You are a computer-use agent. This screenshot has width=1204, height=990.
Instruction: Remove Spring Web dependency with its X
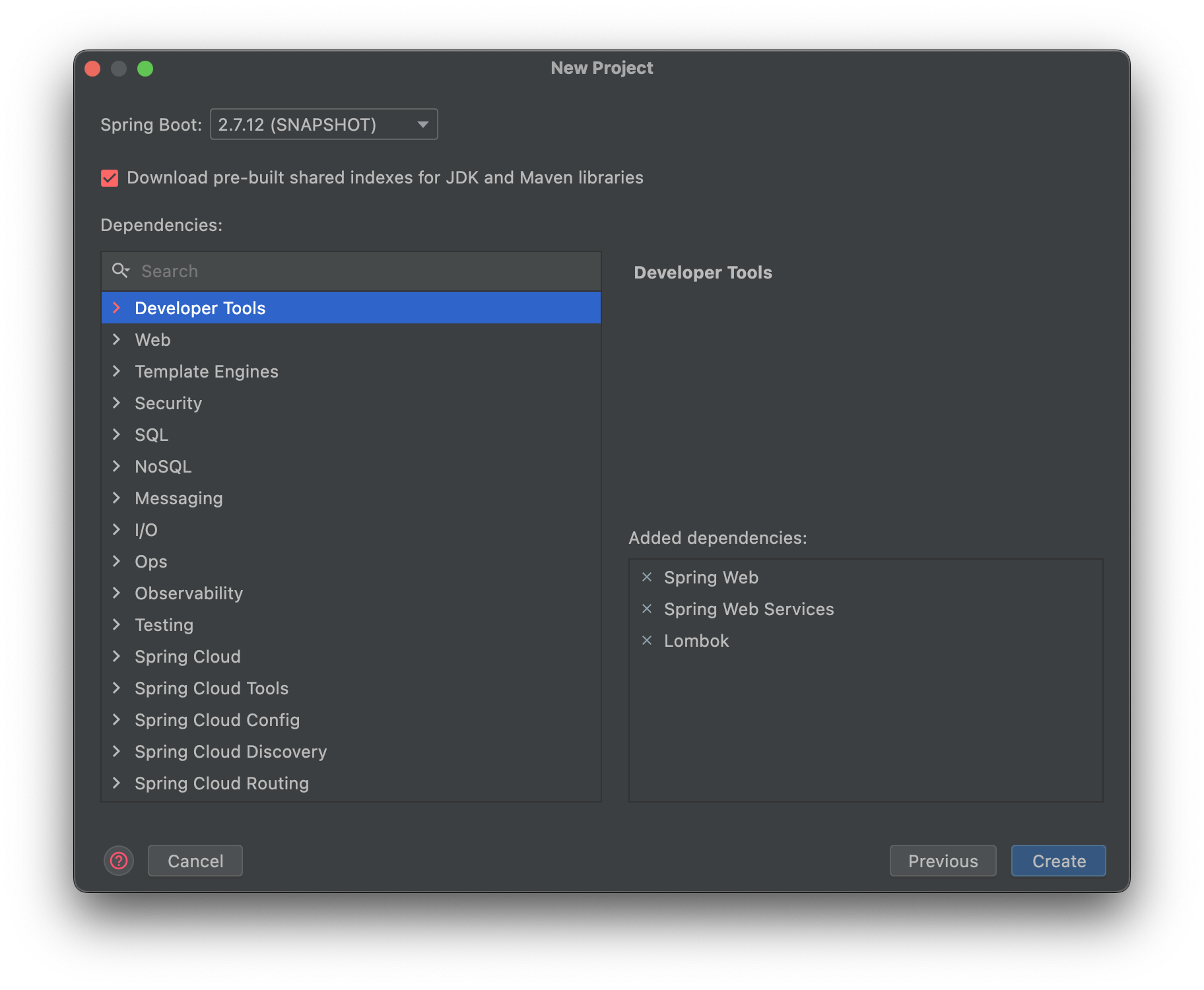647,577
